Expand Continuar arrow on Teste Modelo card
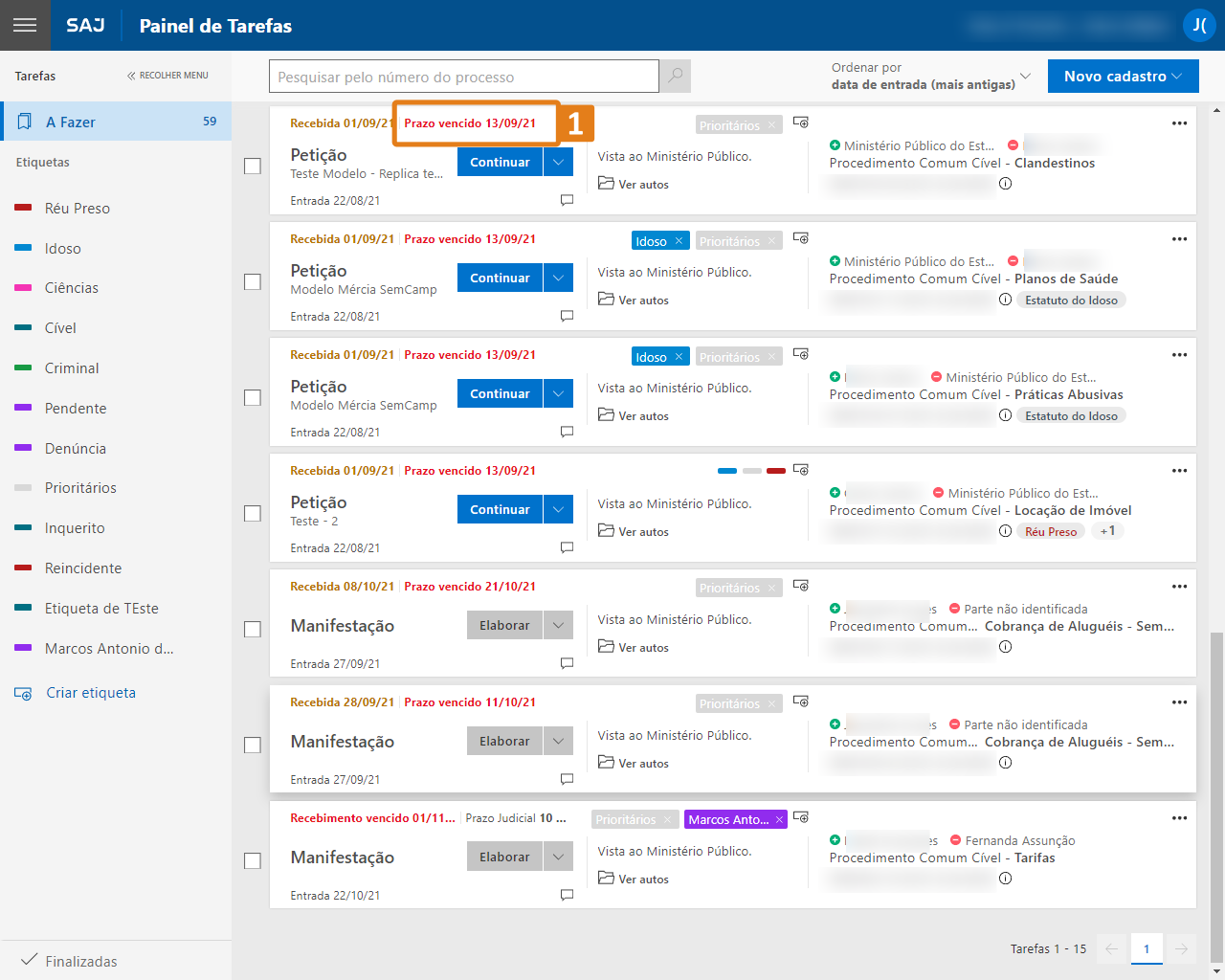Viewport: 1225px width, 980px height. [x=558, y=162]
